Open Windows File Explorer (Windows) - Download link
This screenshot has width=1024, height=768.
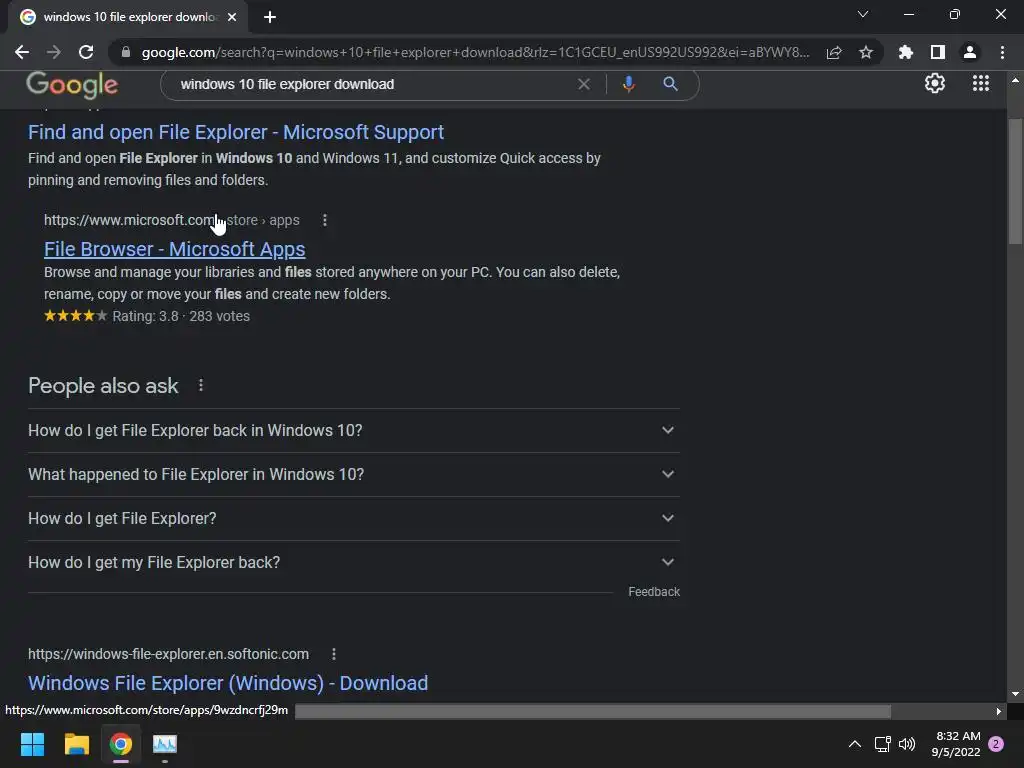click(x=228, y=682)
